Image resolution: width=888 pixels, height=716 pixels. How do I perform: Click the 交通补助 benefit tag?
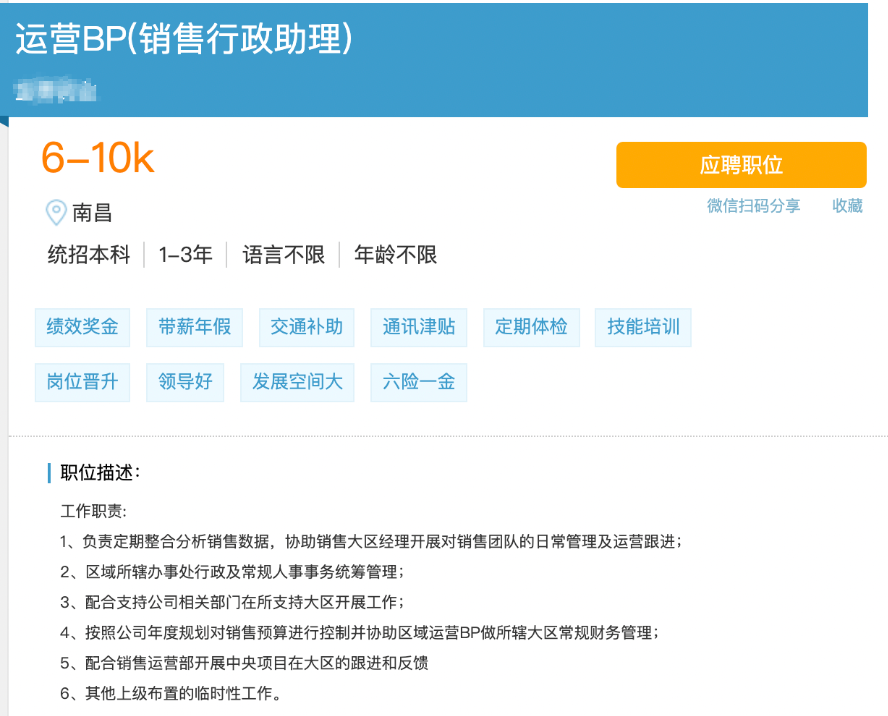click(306, 327)
